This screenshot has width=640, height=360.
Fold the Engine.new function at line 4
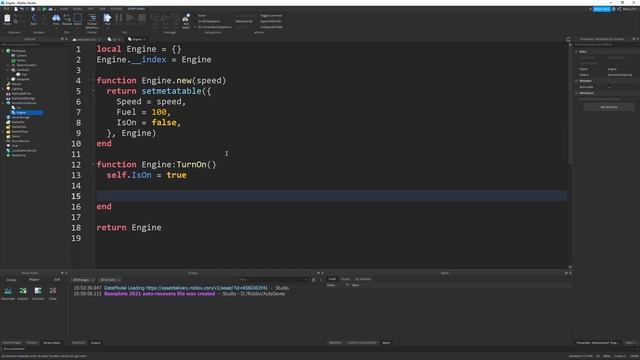coord(93,80)
